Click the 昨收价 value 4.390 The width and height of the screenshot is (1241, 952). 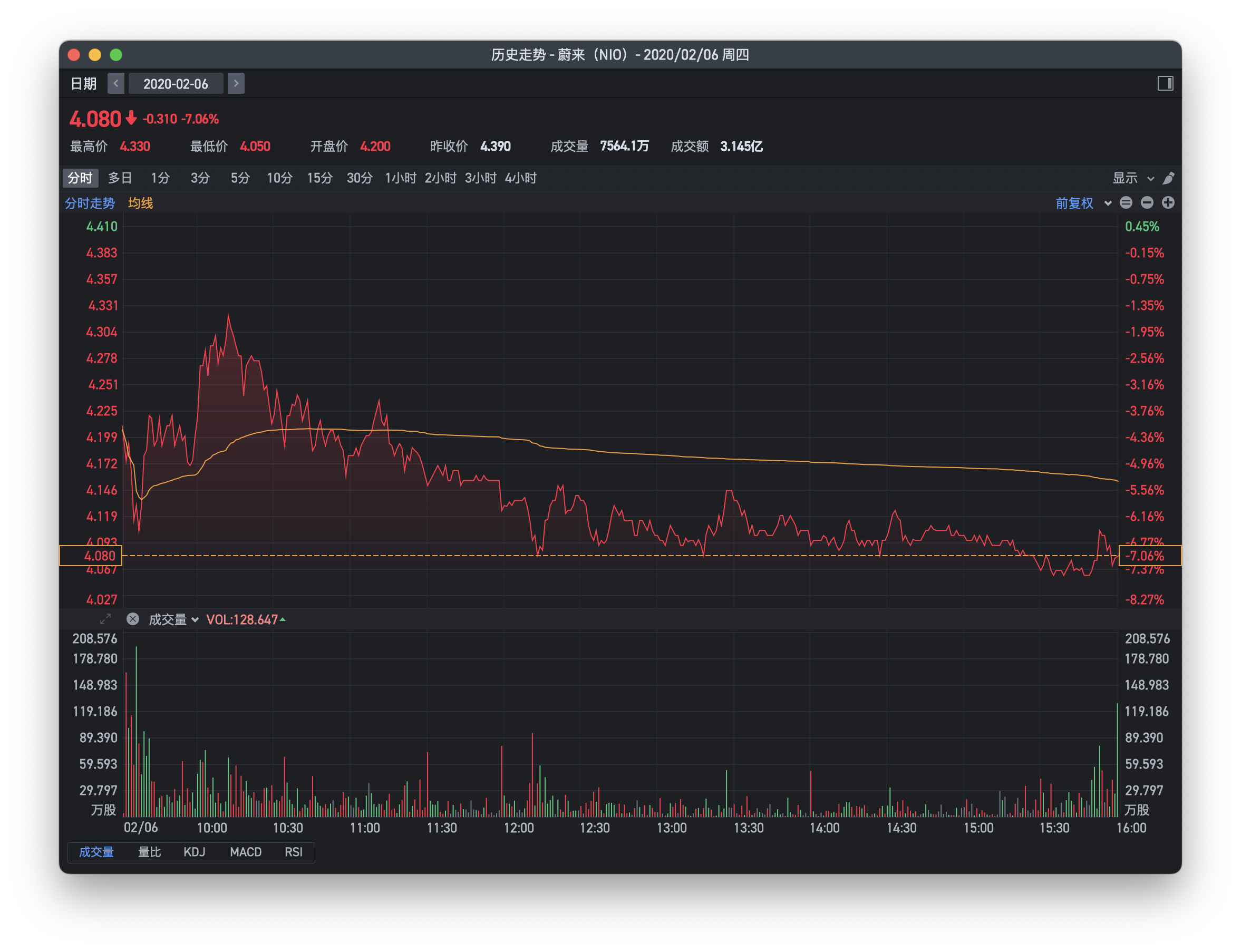click(495, 146)
